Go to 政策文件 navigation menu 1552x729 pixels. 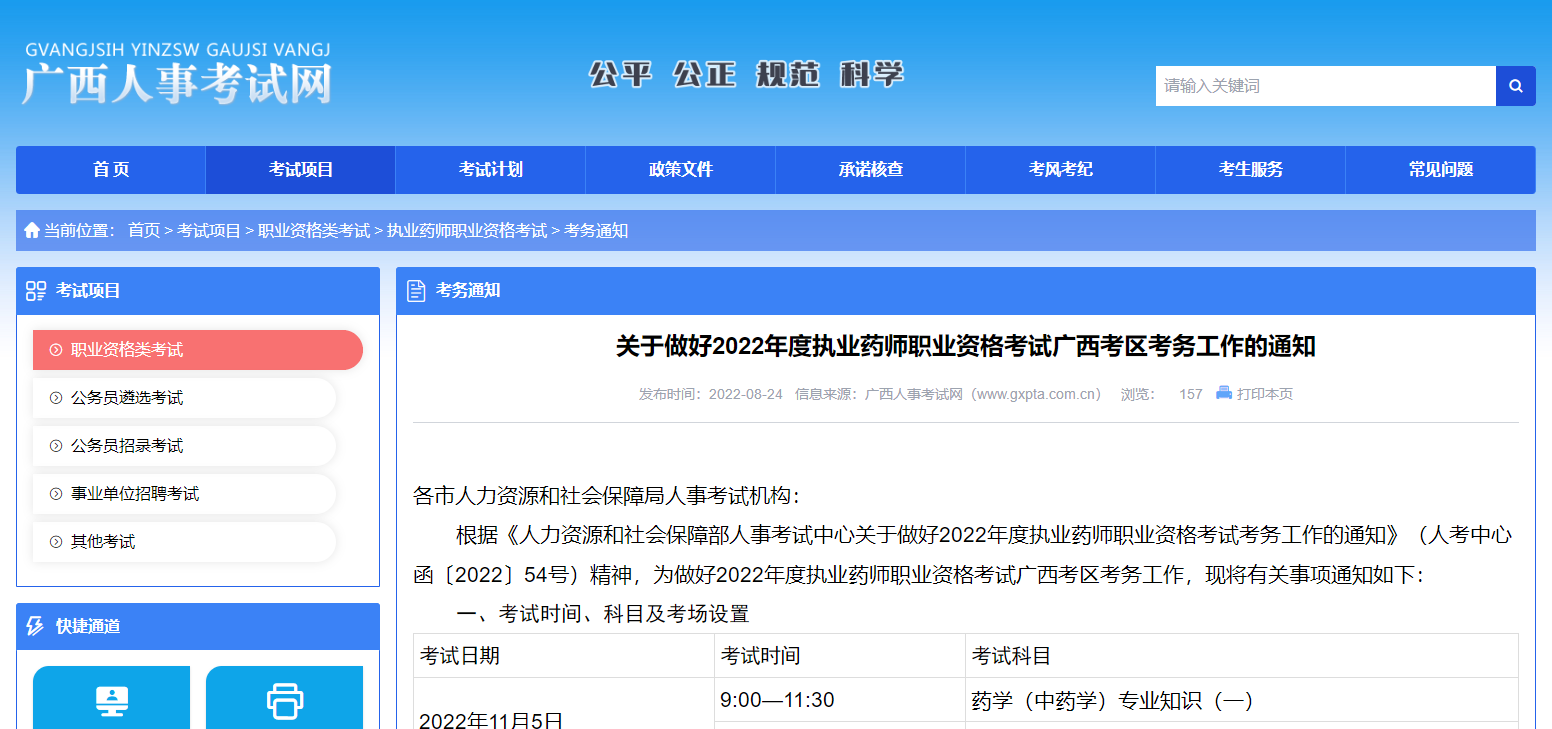coord(680,170)
